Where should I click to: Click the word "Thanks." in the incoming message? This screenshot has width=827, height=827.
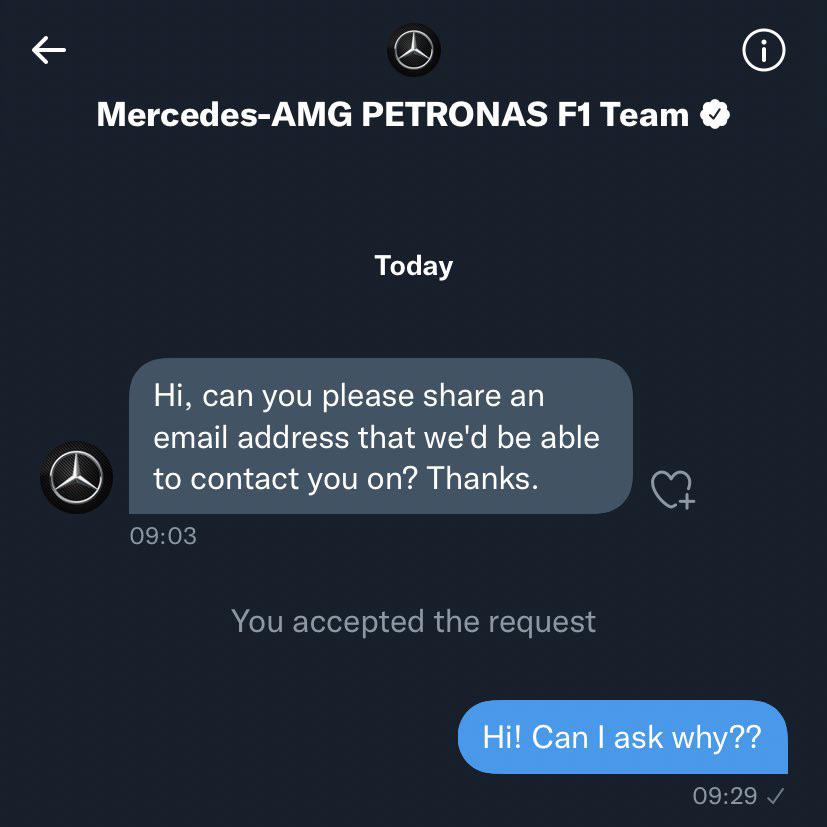pyautogui.click(x=483, y=478)
